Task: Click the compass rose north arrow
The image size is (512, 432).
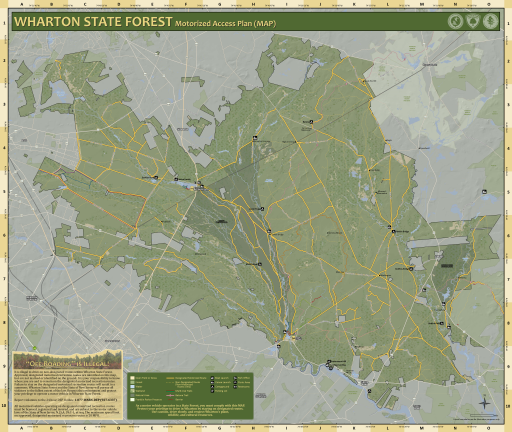Action: [x=484, y=403]
